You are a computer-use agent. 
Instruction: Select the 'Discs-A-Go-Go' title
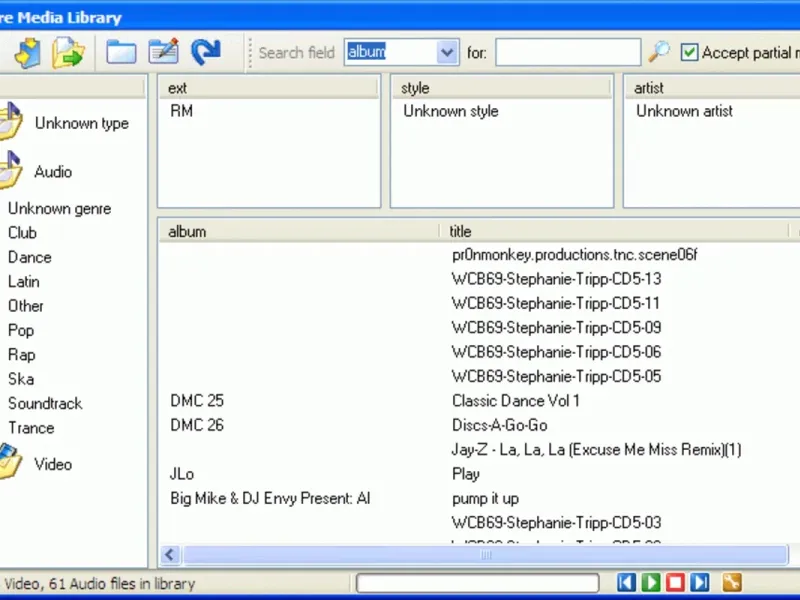coord(499,426)
